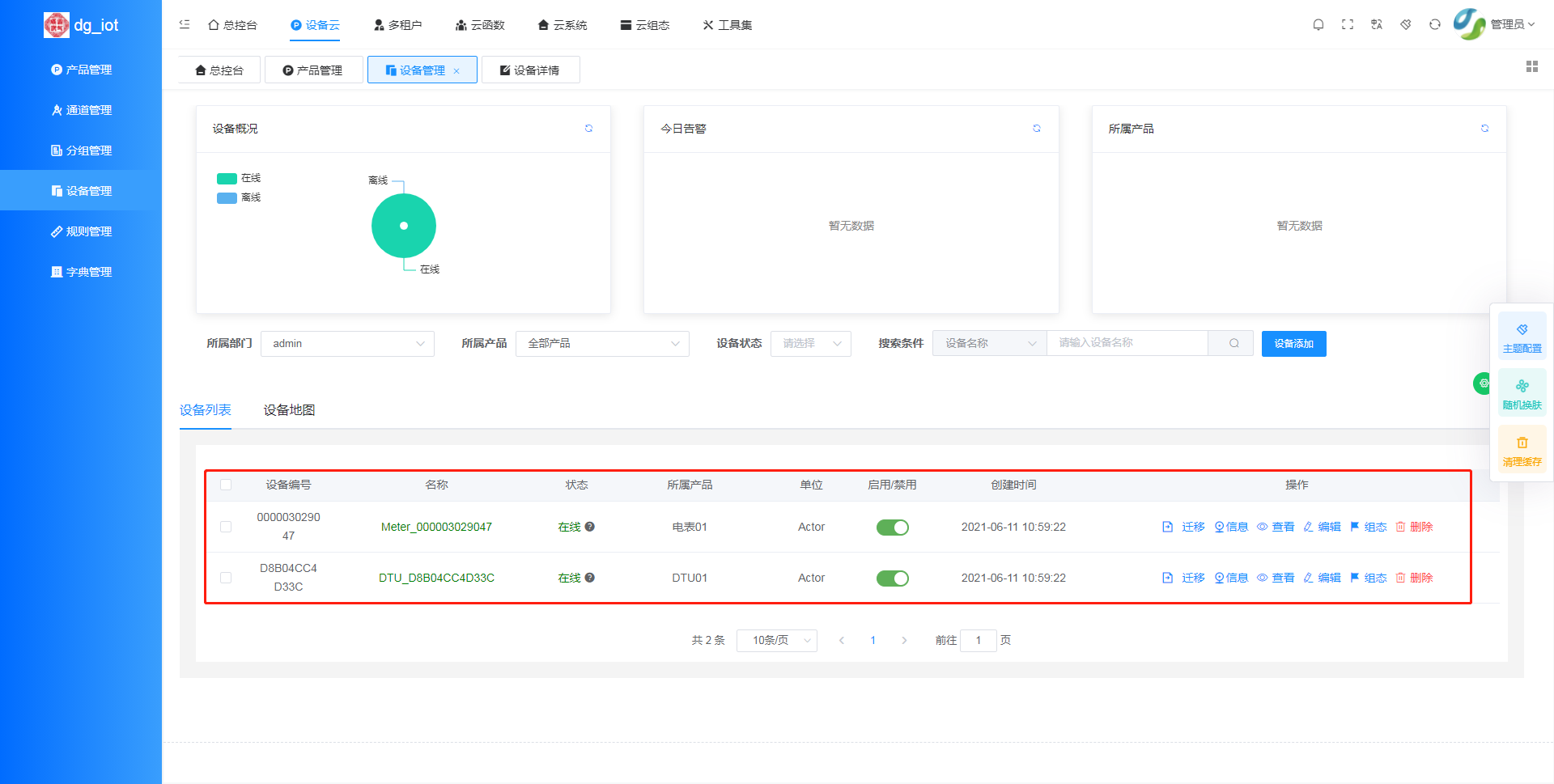The image size is (1554, 784).
Task: Click the refresh icon in the top bar
Action: 1435,24
